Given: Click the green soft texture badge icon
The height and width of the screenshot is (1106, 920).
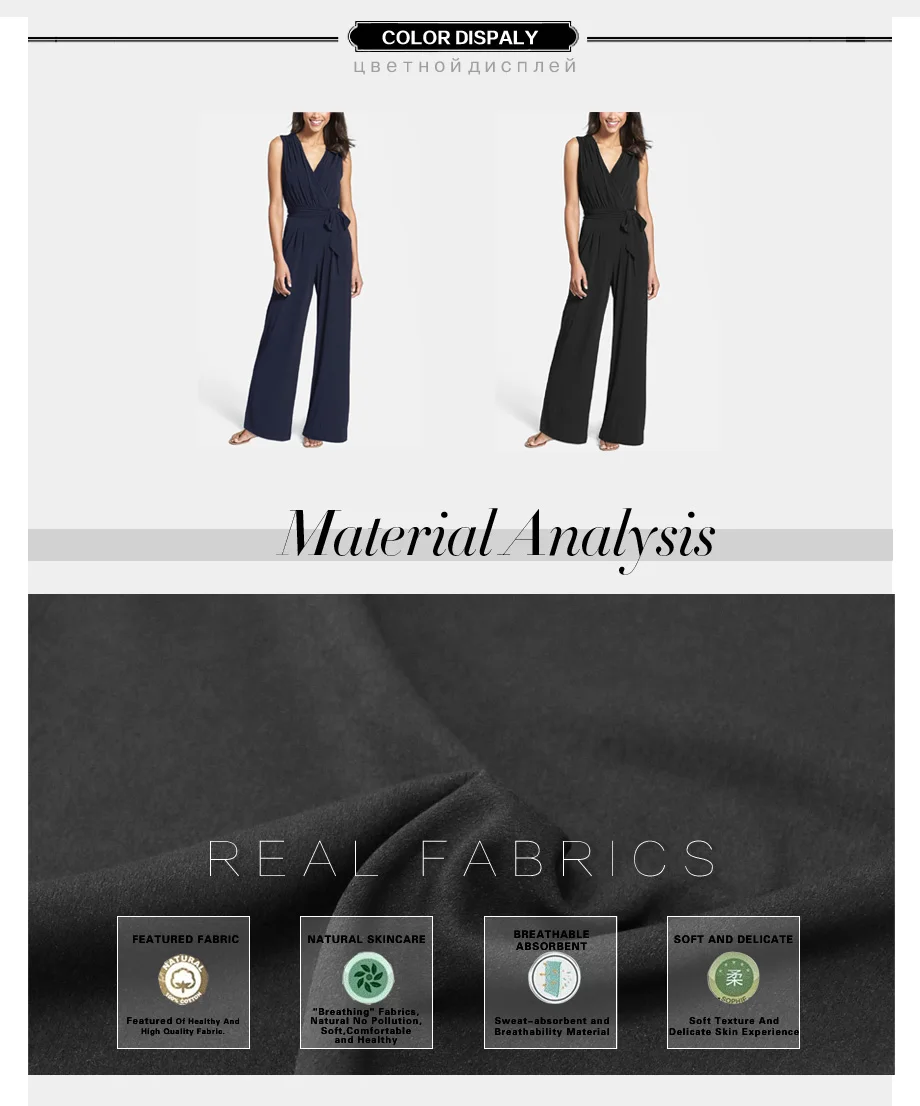Looking at the screenshot, I should (733, 978).
